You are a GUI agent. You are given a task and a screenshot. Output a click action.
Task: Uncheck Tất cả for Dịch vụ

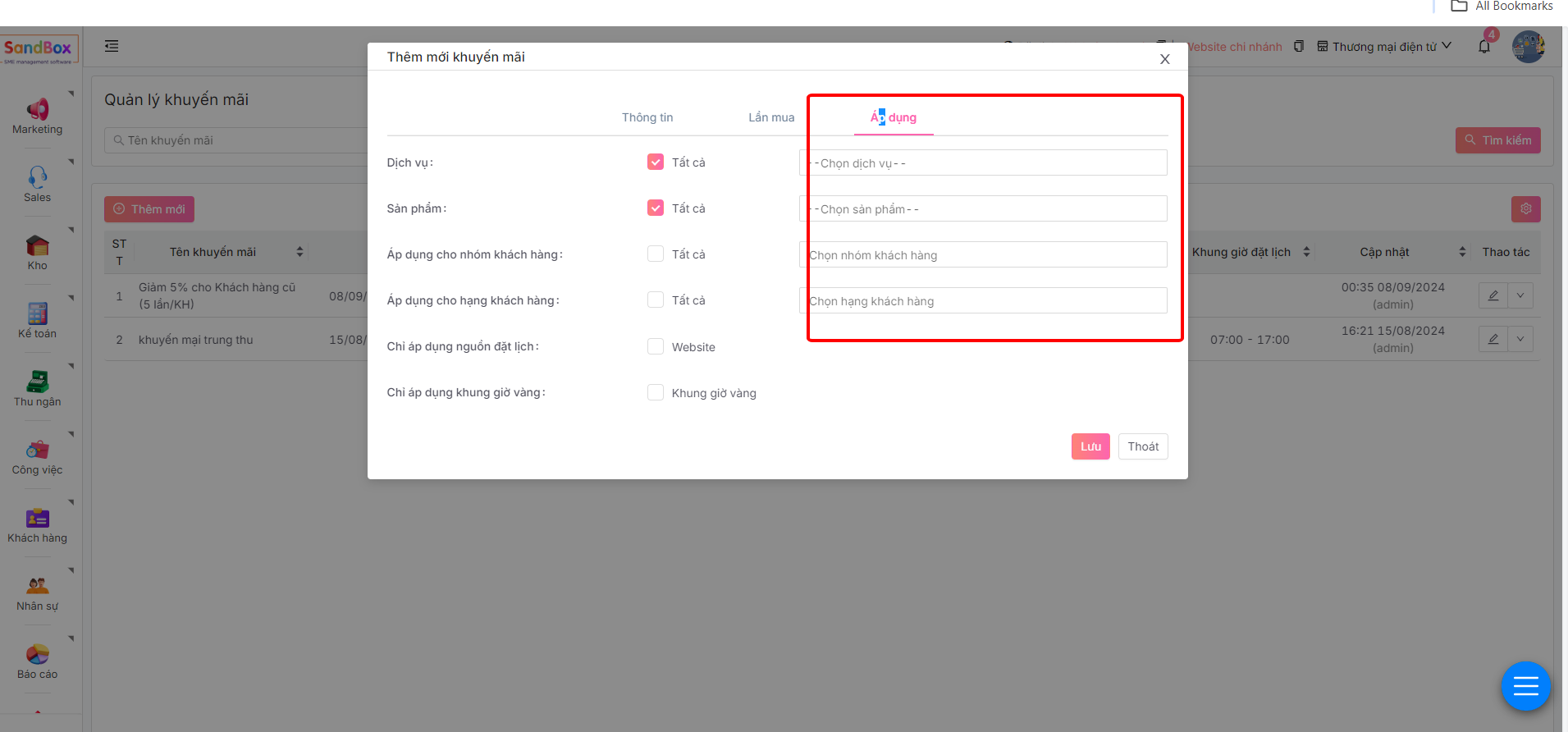(x=655, y=162)
